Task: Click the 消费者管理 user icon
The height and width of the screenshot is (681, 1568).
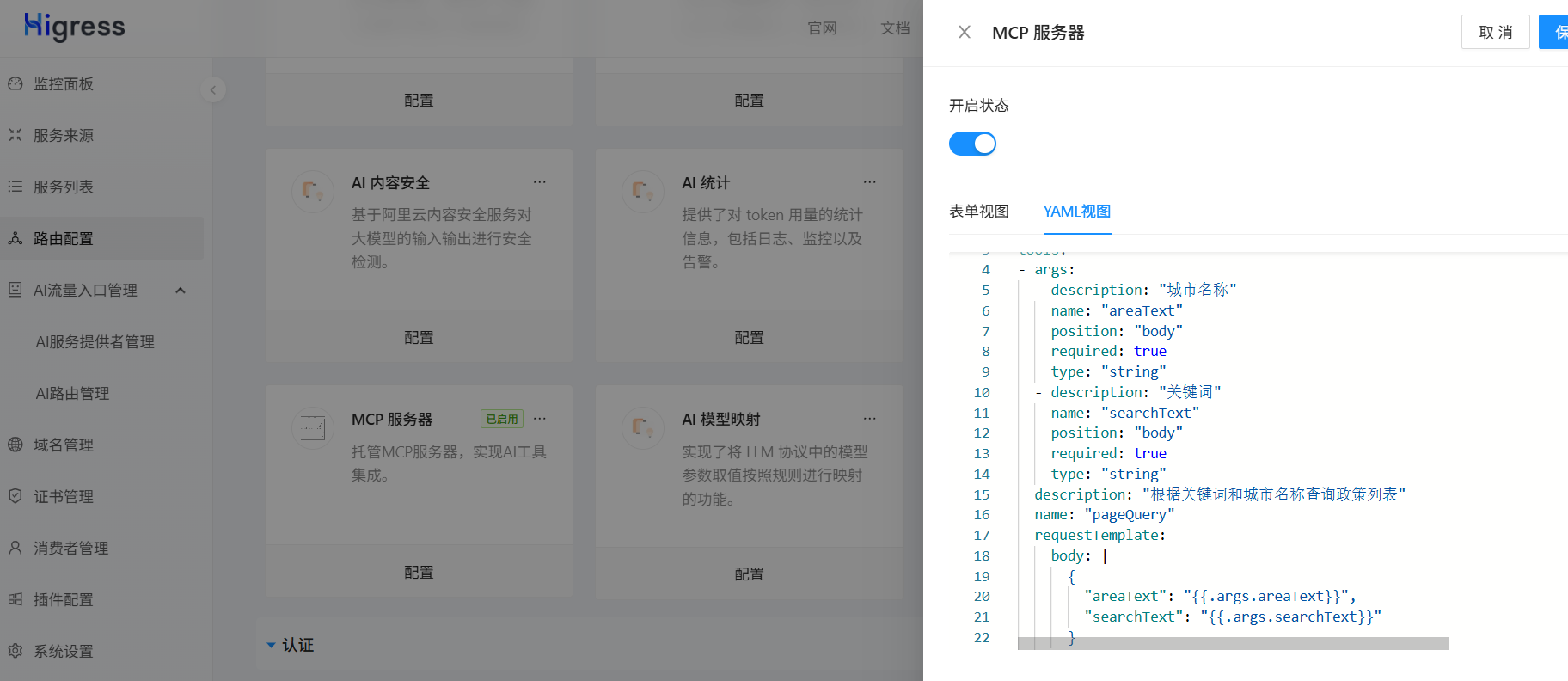Action: click(15, 548)
